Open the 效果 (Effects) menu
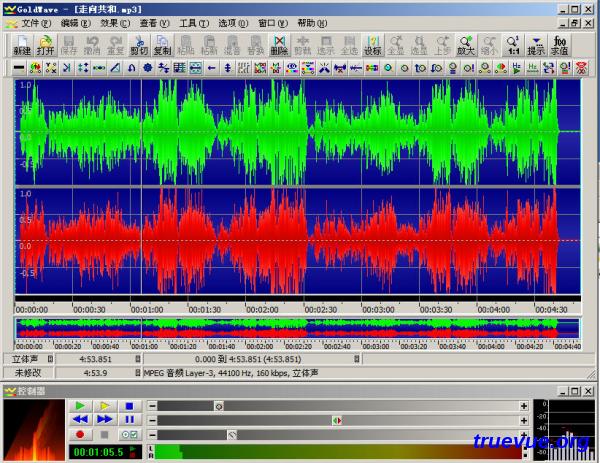 tap(115, 23)
